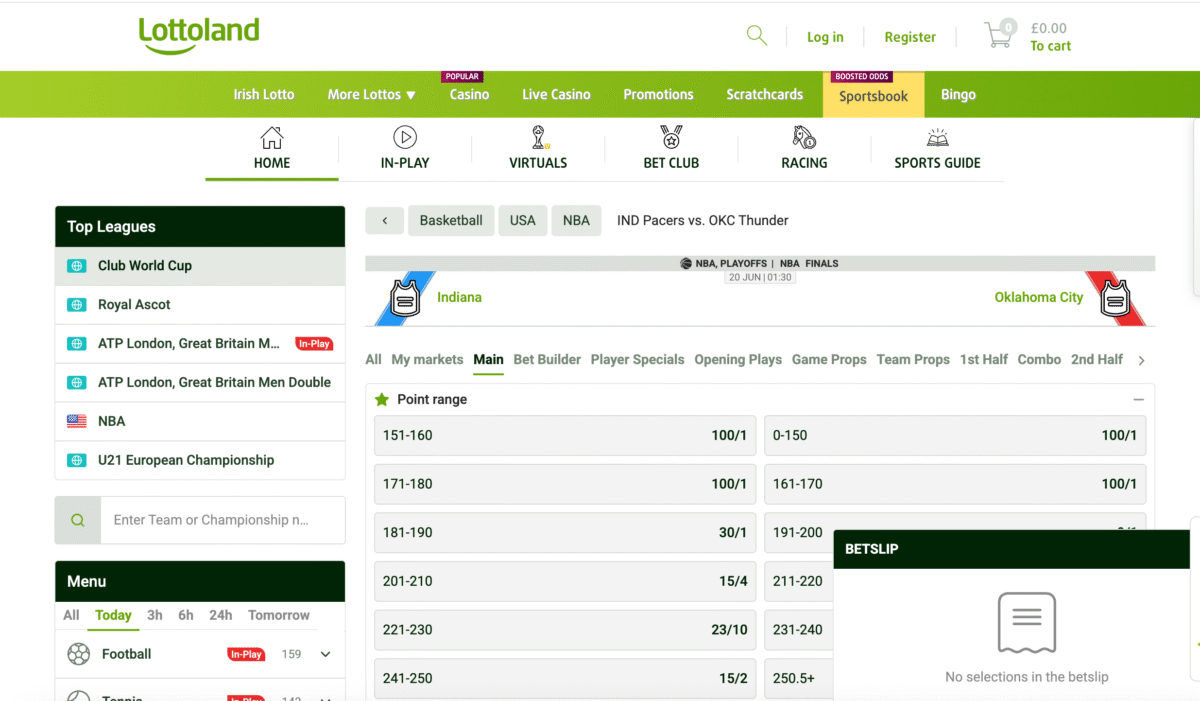Open Royal Ascot in Top Leagues

pyautogui.click(x=200, y=305)
